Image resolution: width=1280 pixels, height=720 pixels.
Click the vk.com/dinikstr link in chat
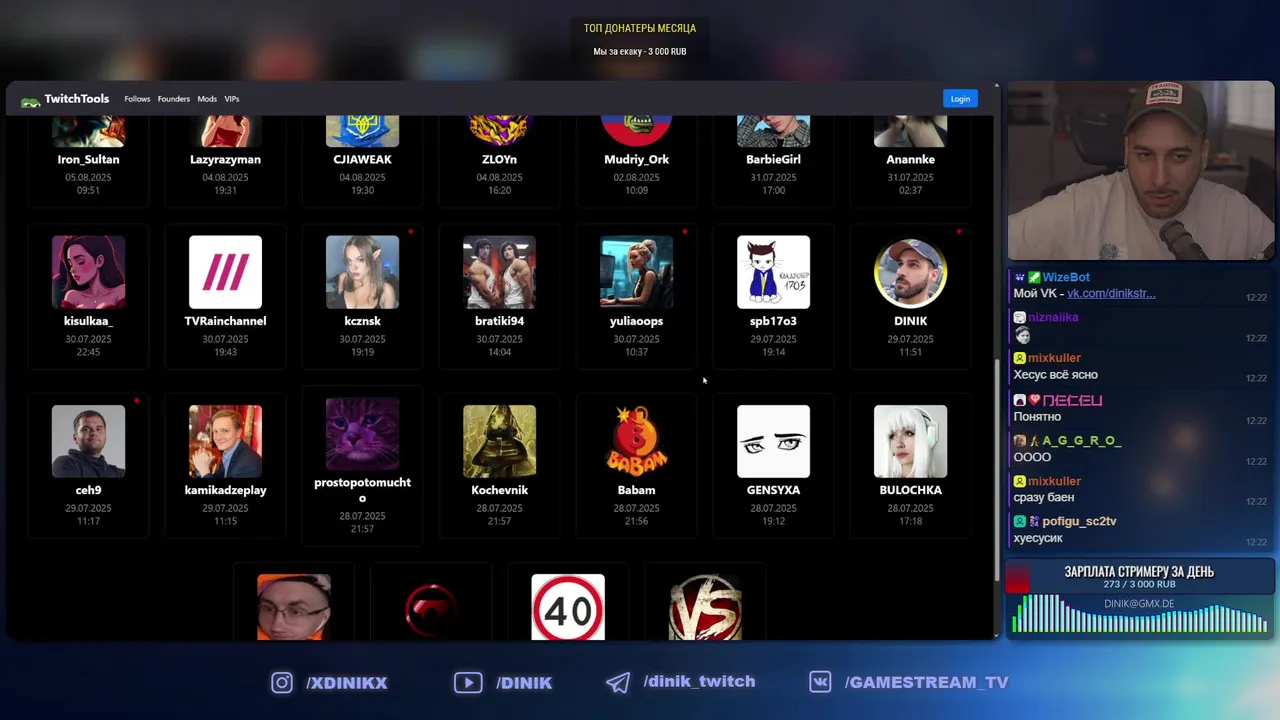[1111, 294]
